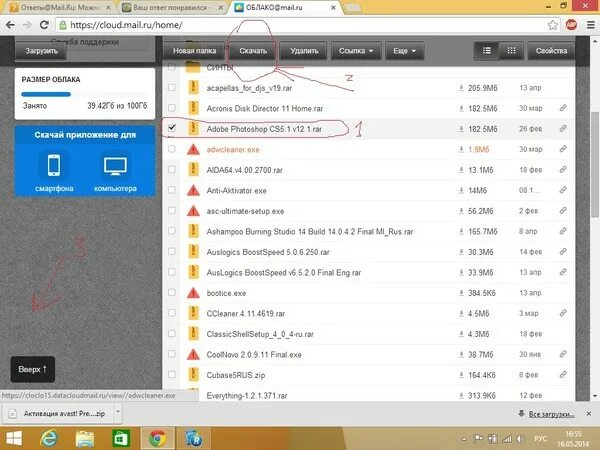Click warning icon of Anti-Aktivator.exe
Screen dimensions: 600x450
coord(193,190)
